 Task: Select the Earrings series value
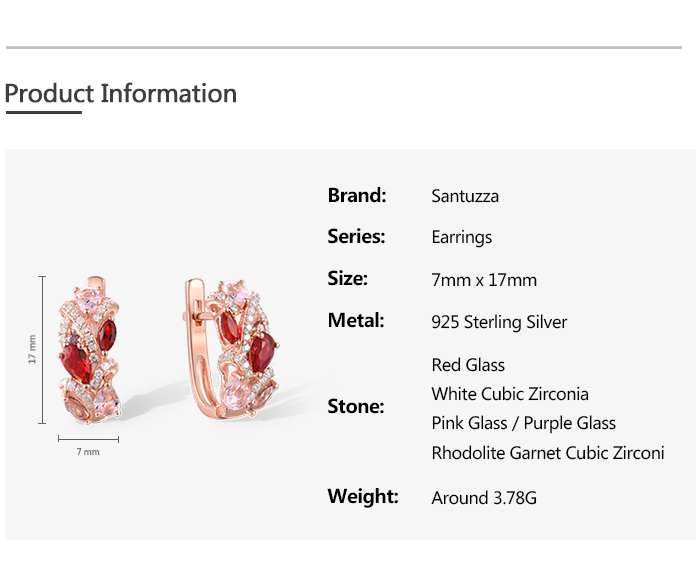[x=462, y=238]
